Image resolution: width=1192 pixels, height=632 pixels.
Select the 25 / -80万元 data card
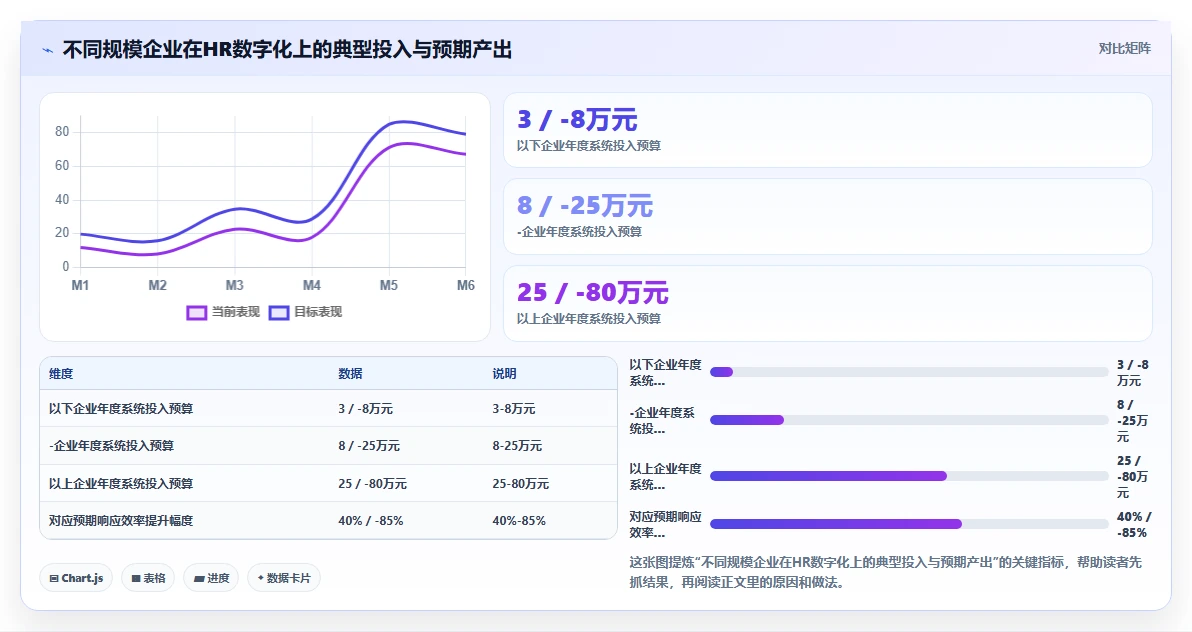[x=827, y=303]
